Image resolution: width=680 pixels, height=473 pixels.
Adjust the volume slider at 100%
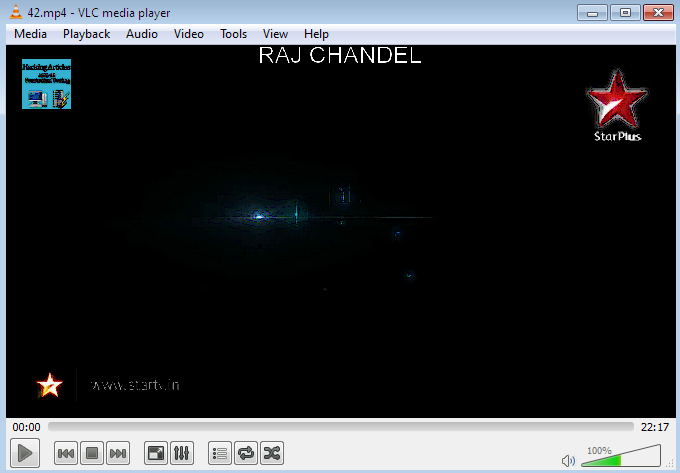(621, 456)
